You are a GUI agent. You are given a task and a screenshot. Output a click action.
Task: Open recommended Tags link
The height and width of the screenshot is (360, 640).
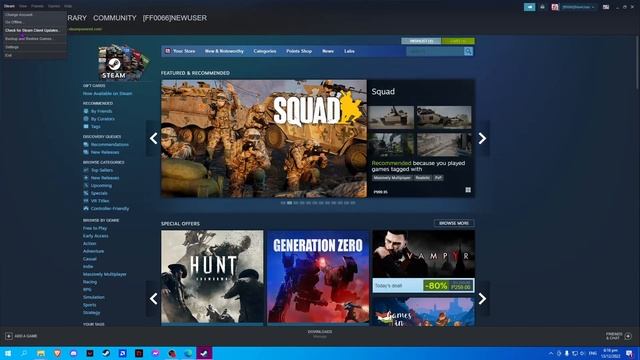(96, 127)
